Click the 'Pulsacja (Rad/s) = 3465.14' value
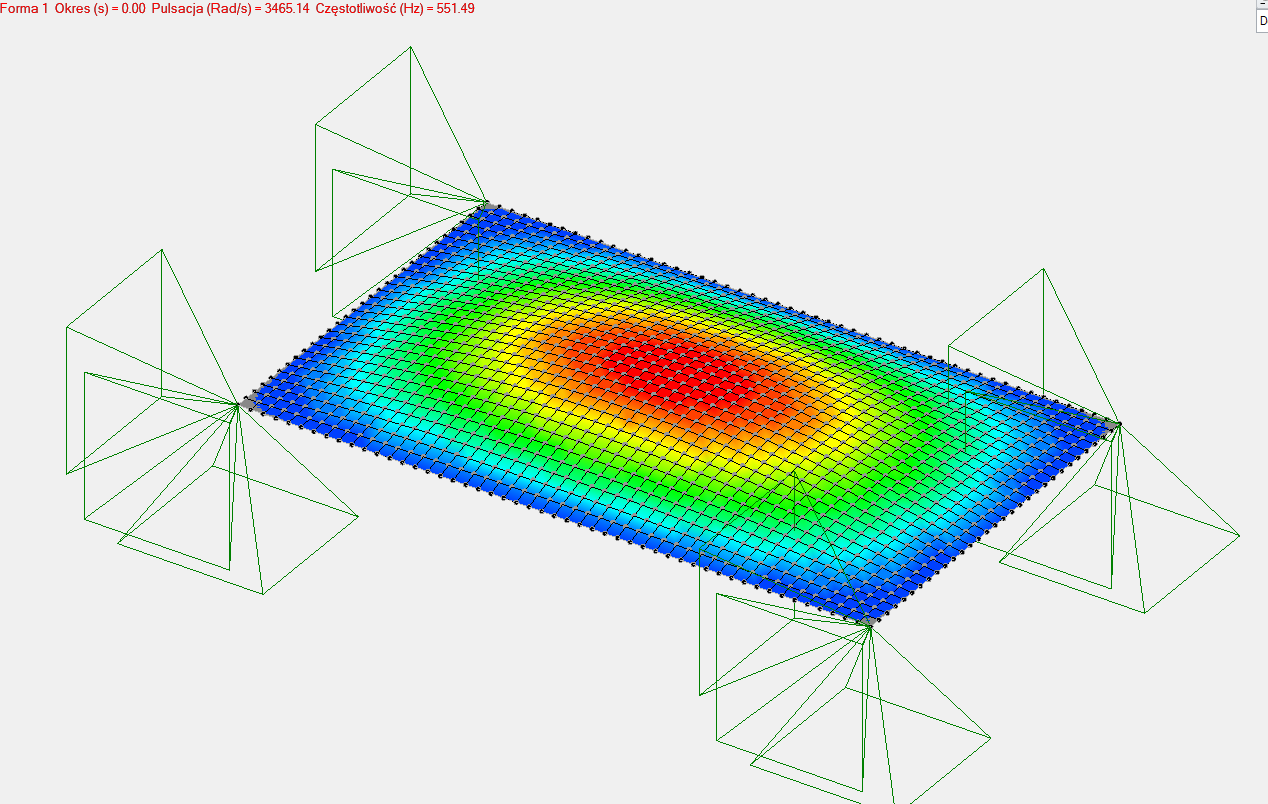1268x804 pixels. [x=230, y=8]
